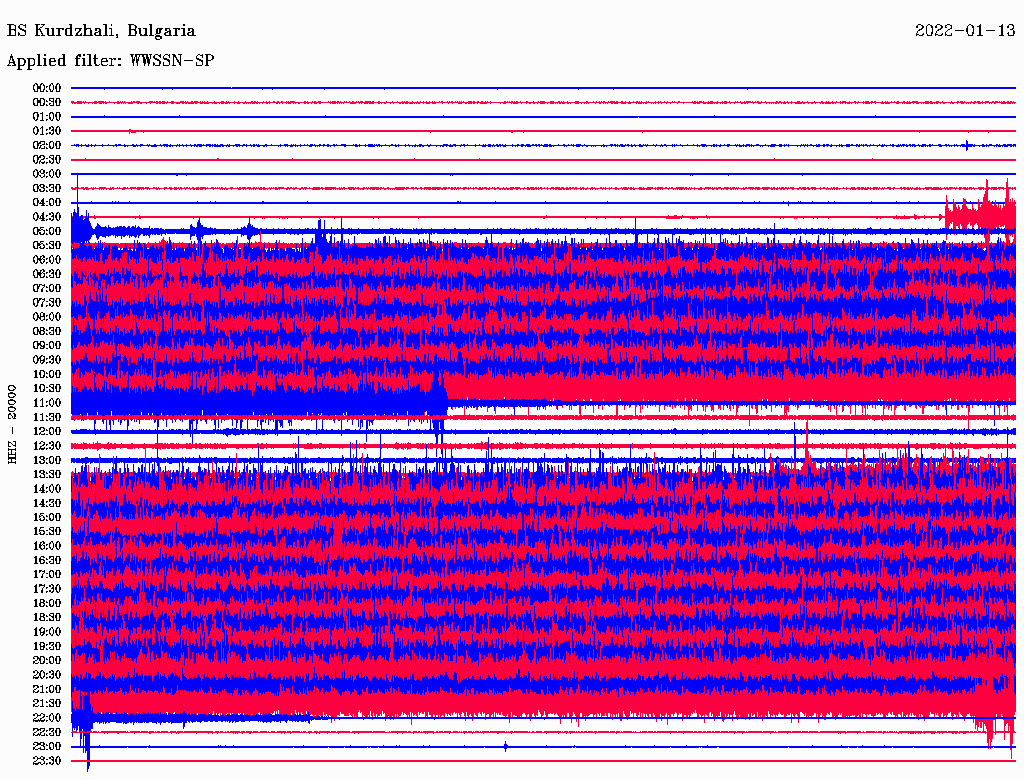Screen dimensions: 1024x780
Task: Click the small blue spike on the 23:00 trace
Action: (505, 747)
